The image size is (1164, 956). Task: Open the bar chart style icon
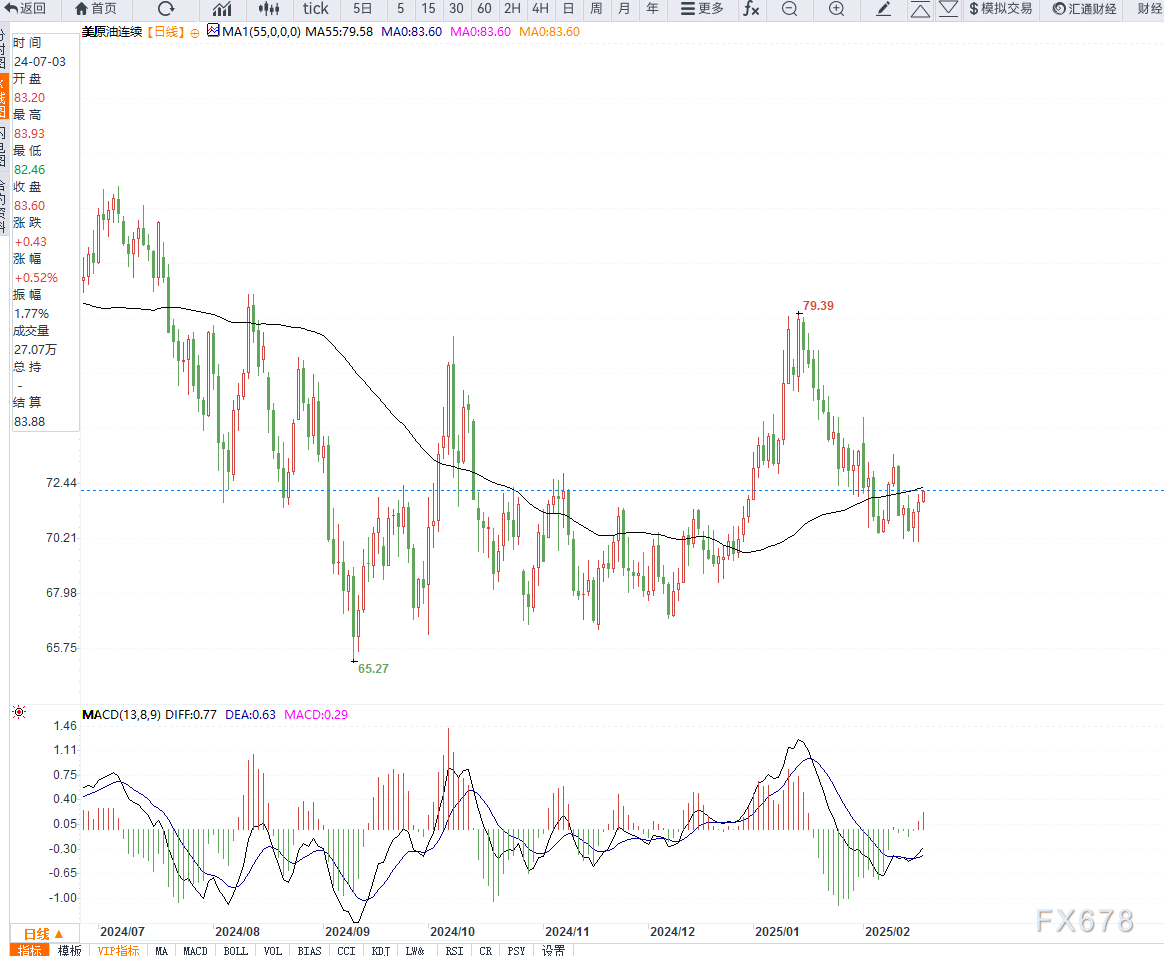click(x=222, y=9)
